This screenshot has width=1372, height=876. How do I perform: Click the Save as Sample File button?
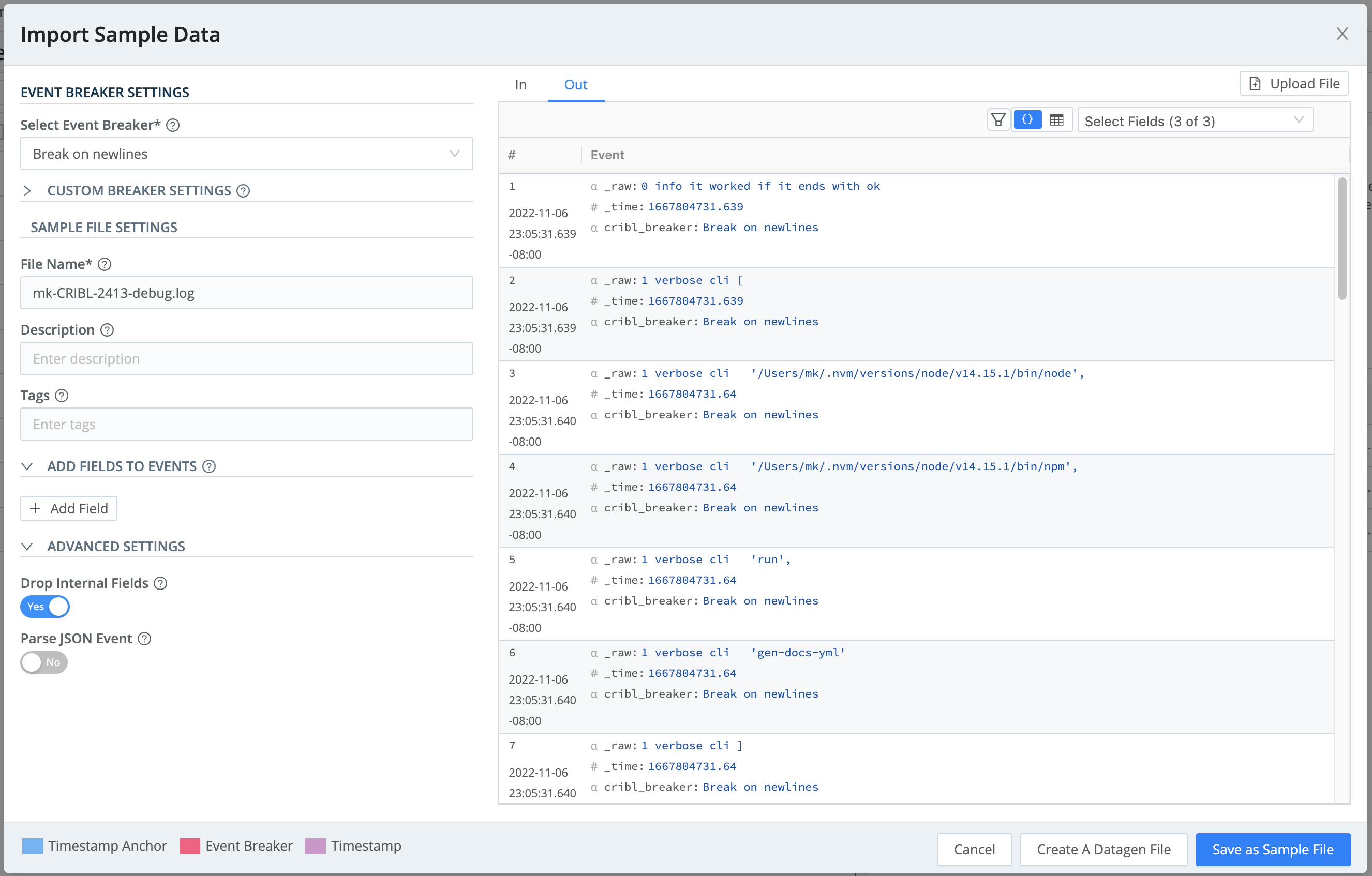1272,849
